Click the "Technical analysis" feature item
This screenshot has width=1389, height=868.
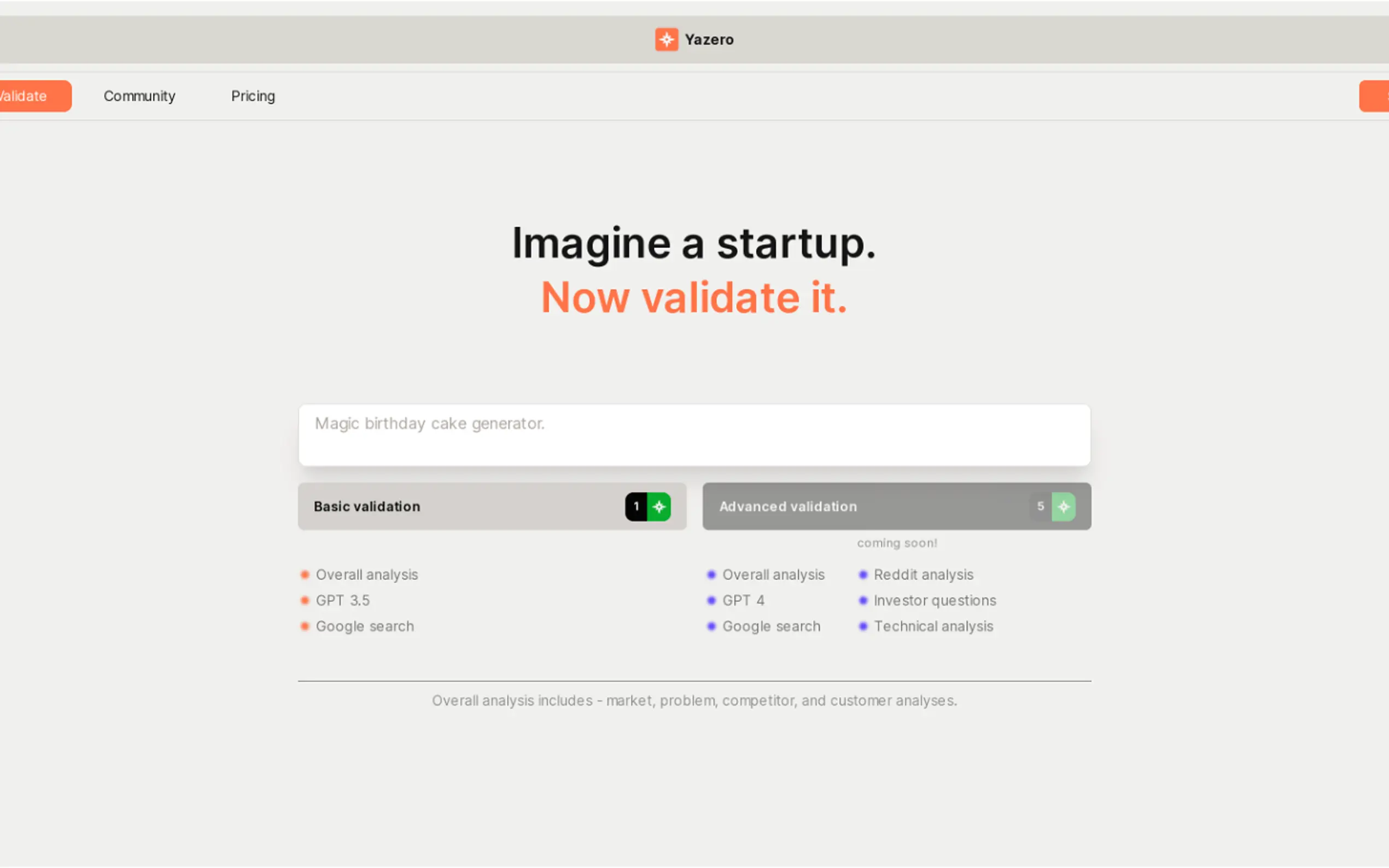[933, 626]
